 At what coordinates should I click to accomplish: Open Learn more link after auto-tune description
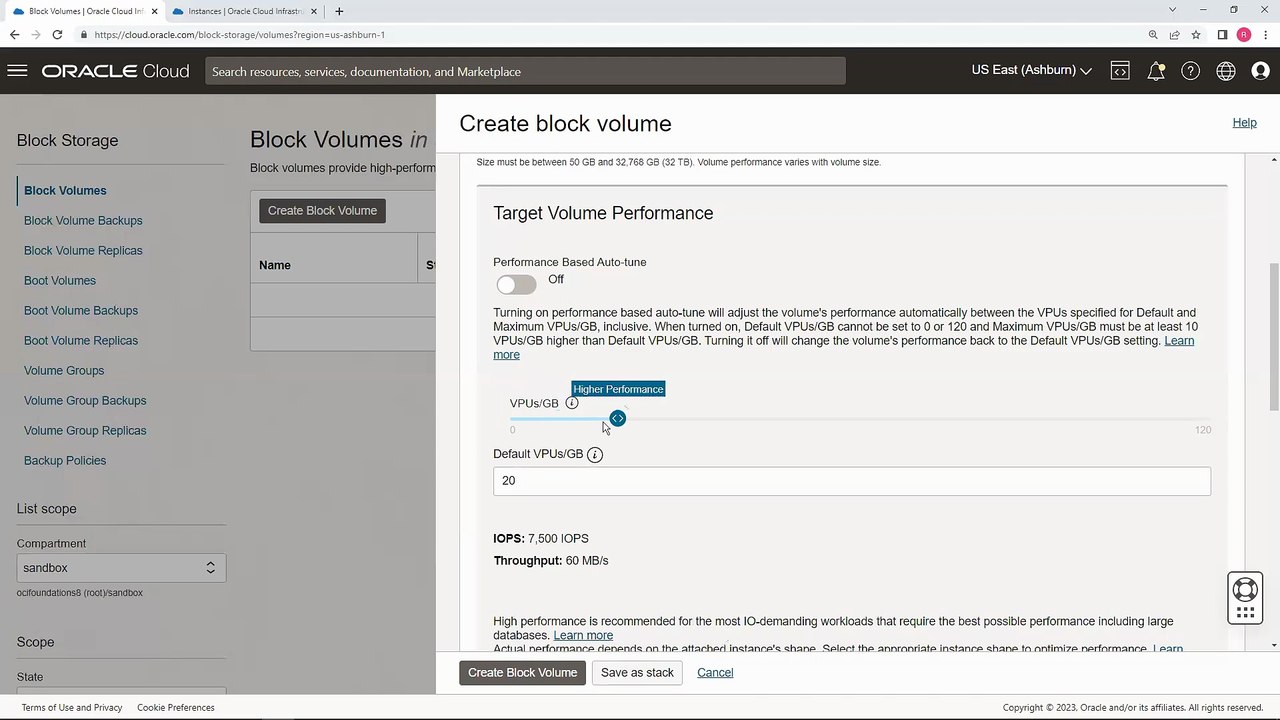click(x=843, y=347)
